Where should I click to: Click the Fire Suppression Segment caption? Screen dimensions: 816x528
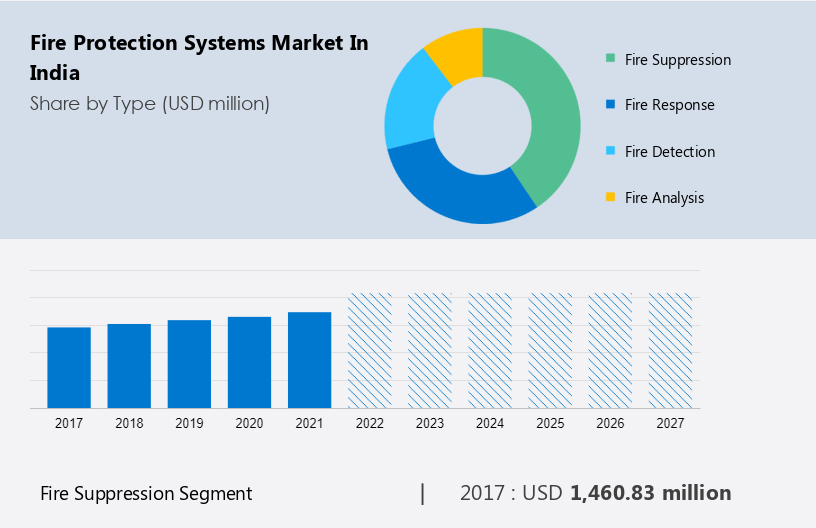pyautogui.click(x=146, y=493)
